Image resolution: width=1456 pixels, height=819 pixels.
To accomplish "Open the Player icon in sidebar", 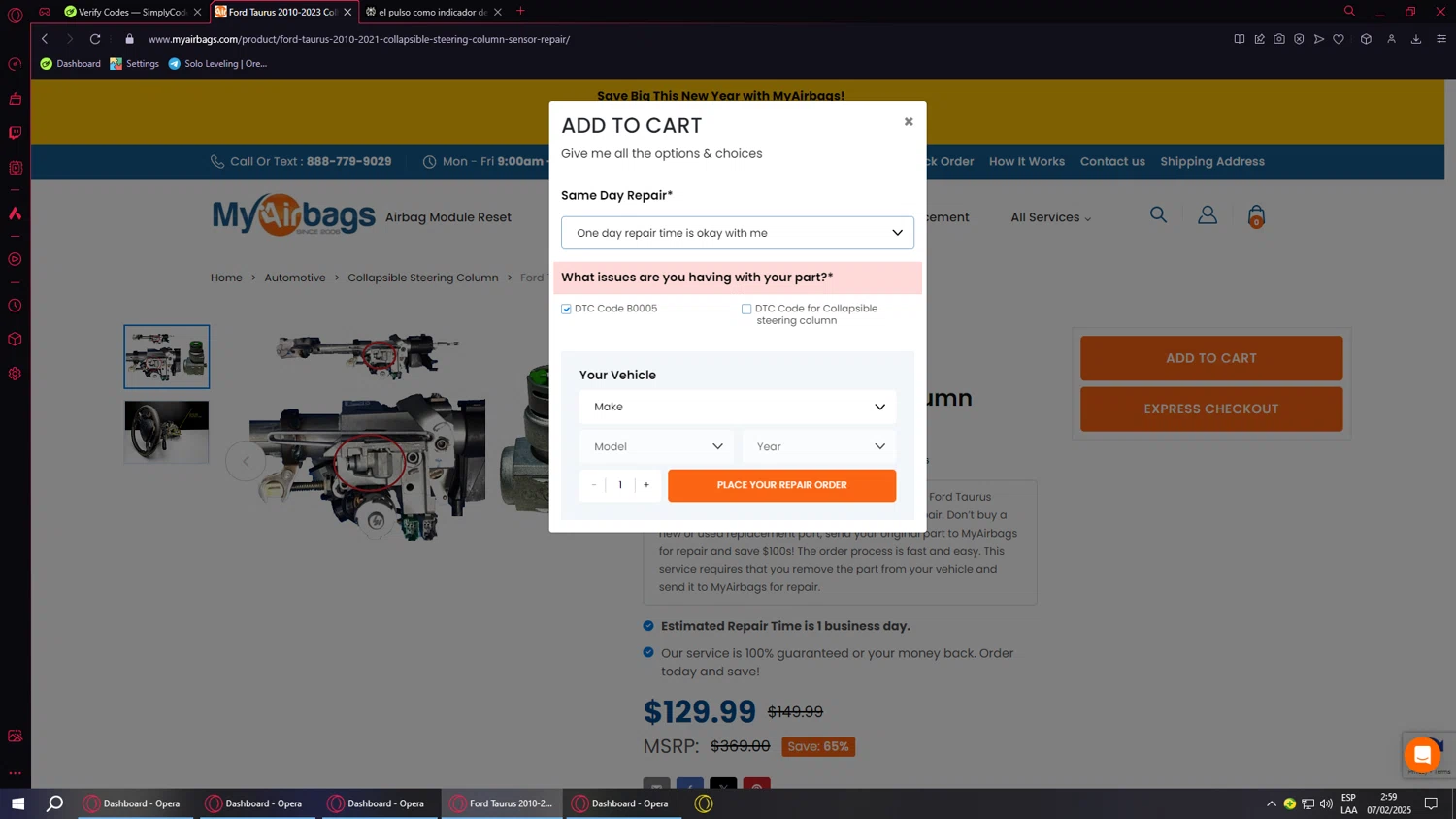I will [15, 259].
